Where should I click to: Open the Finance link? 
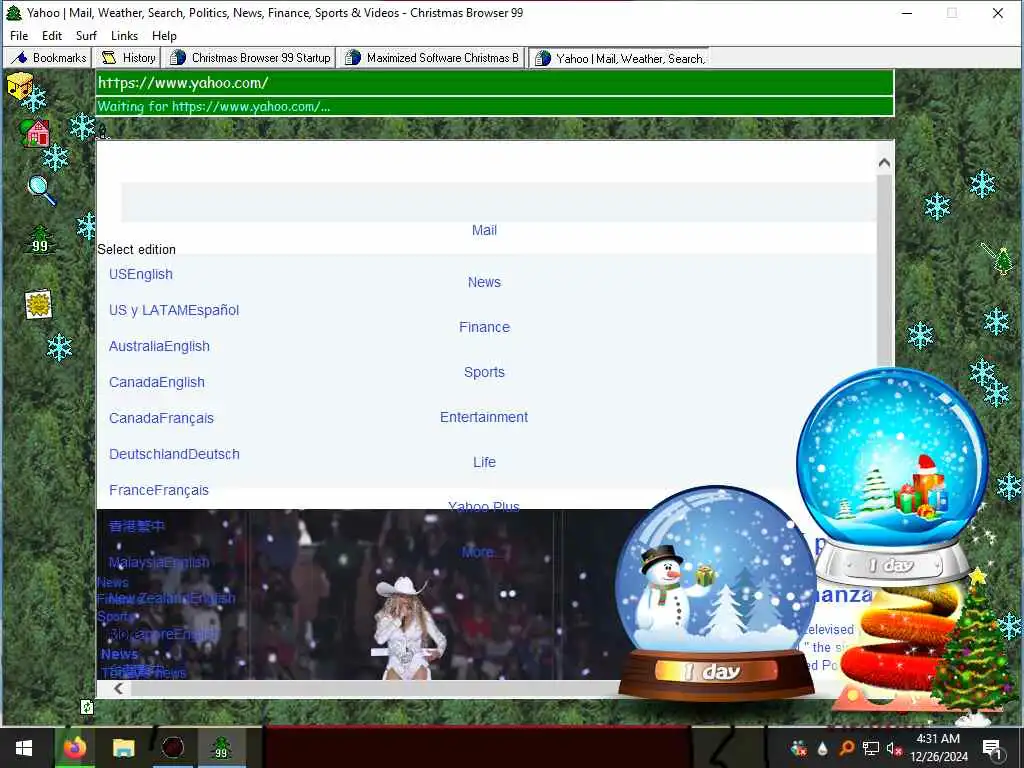484,327
